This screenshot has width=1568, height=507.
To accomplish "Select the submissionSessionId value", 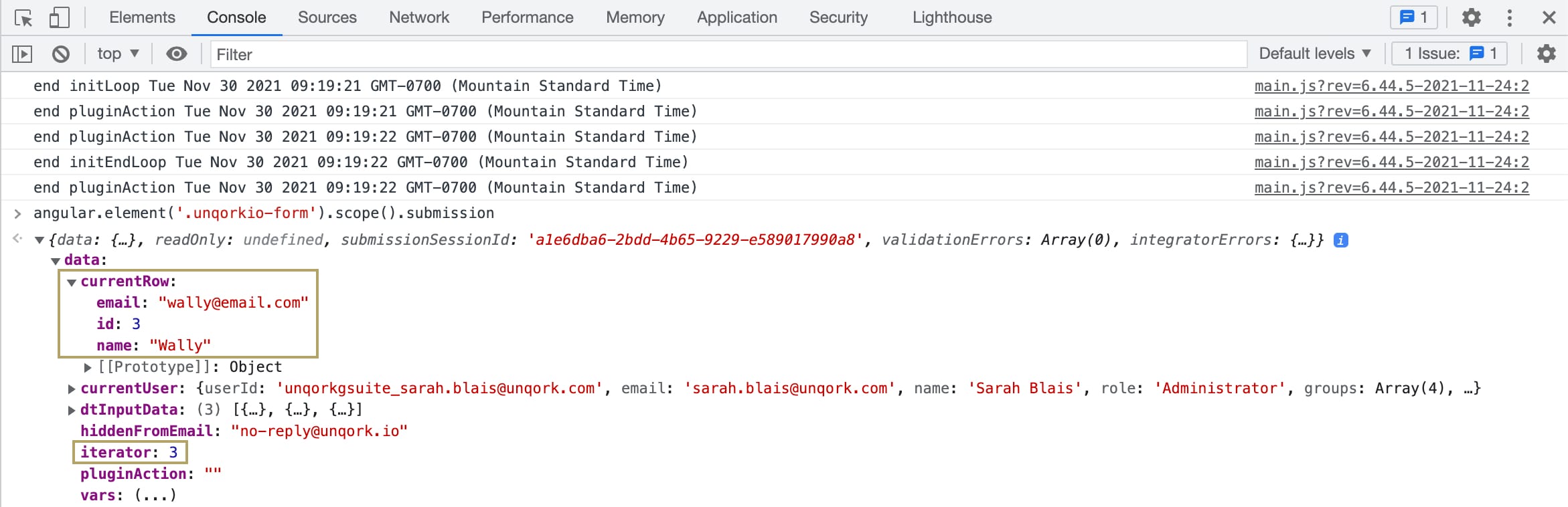I will (695, 239).
